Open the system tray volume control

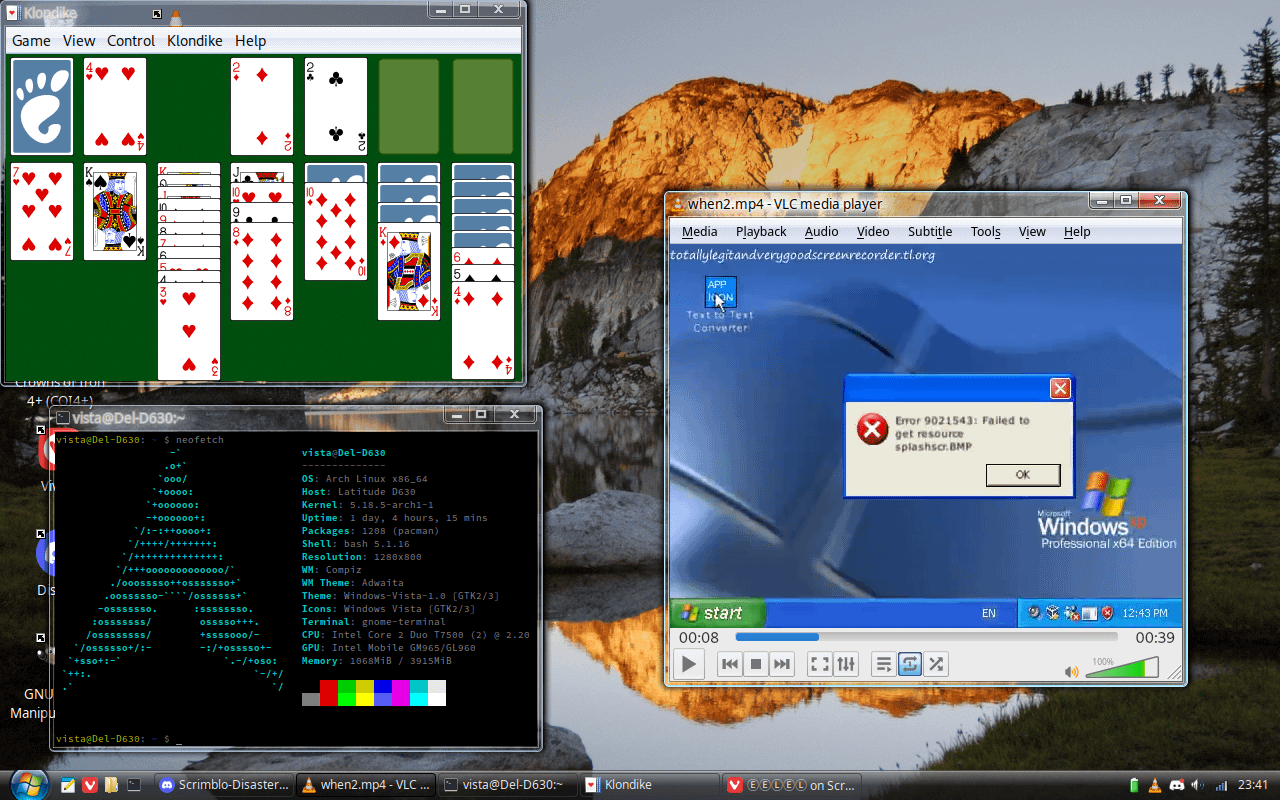(x=1197, y=785)
